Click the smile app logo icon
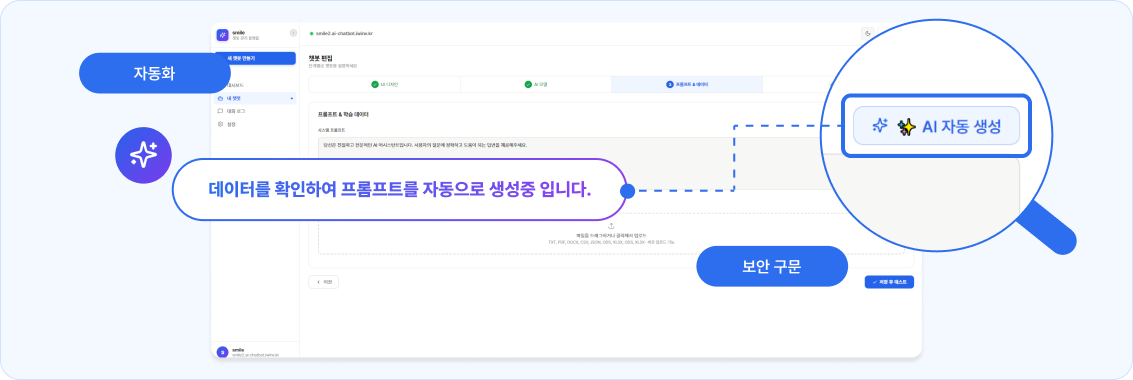The height and width of the screenshot is (380, 1133). (223, 35)
